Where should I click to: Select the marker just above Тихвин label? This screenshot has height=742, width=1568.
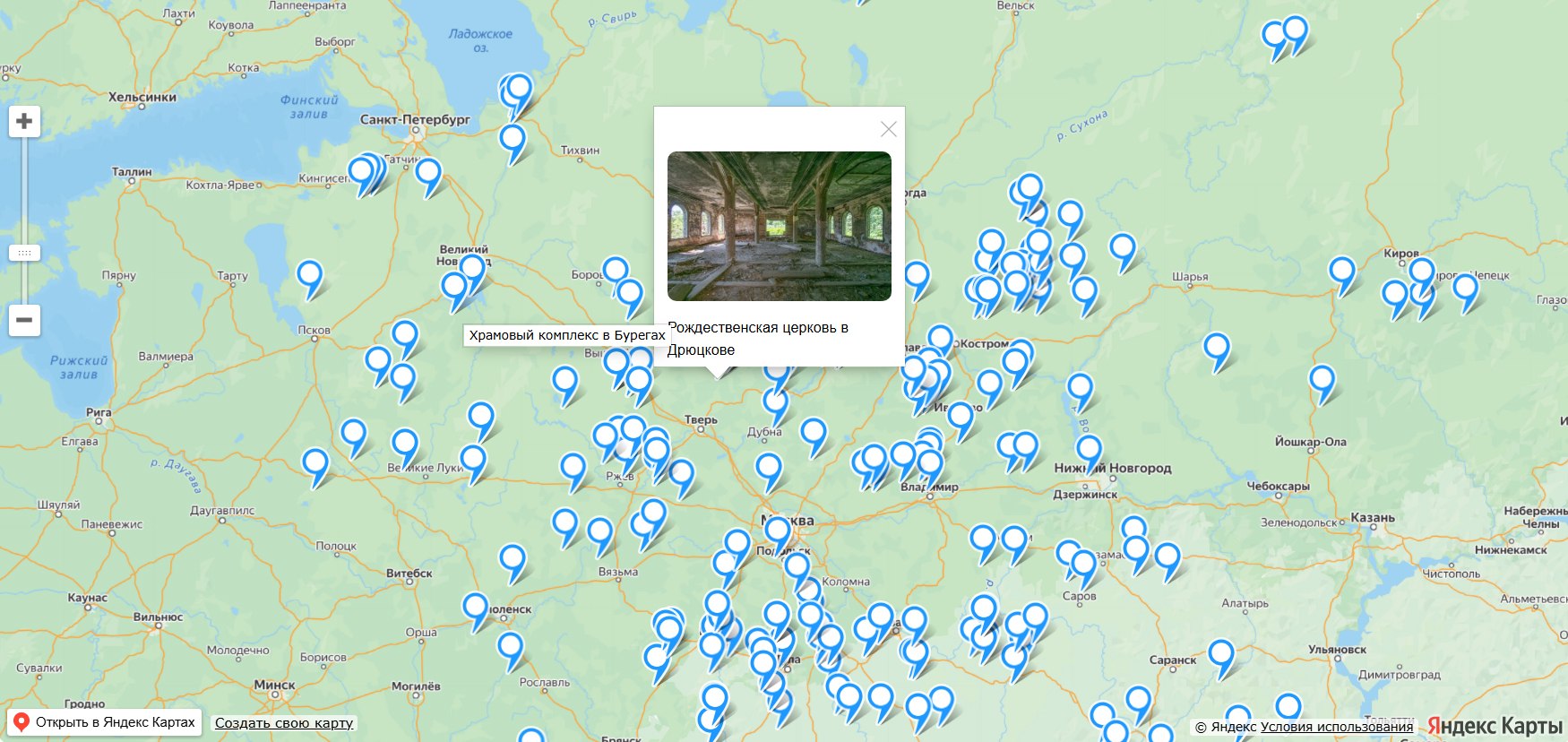point(513,140)
